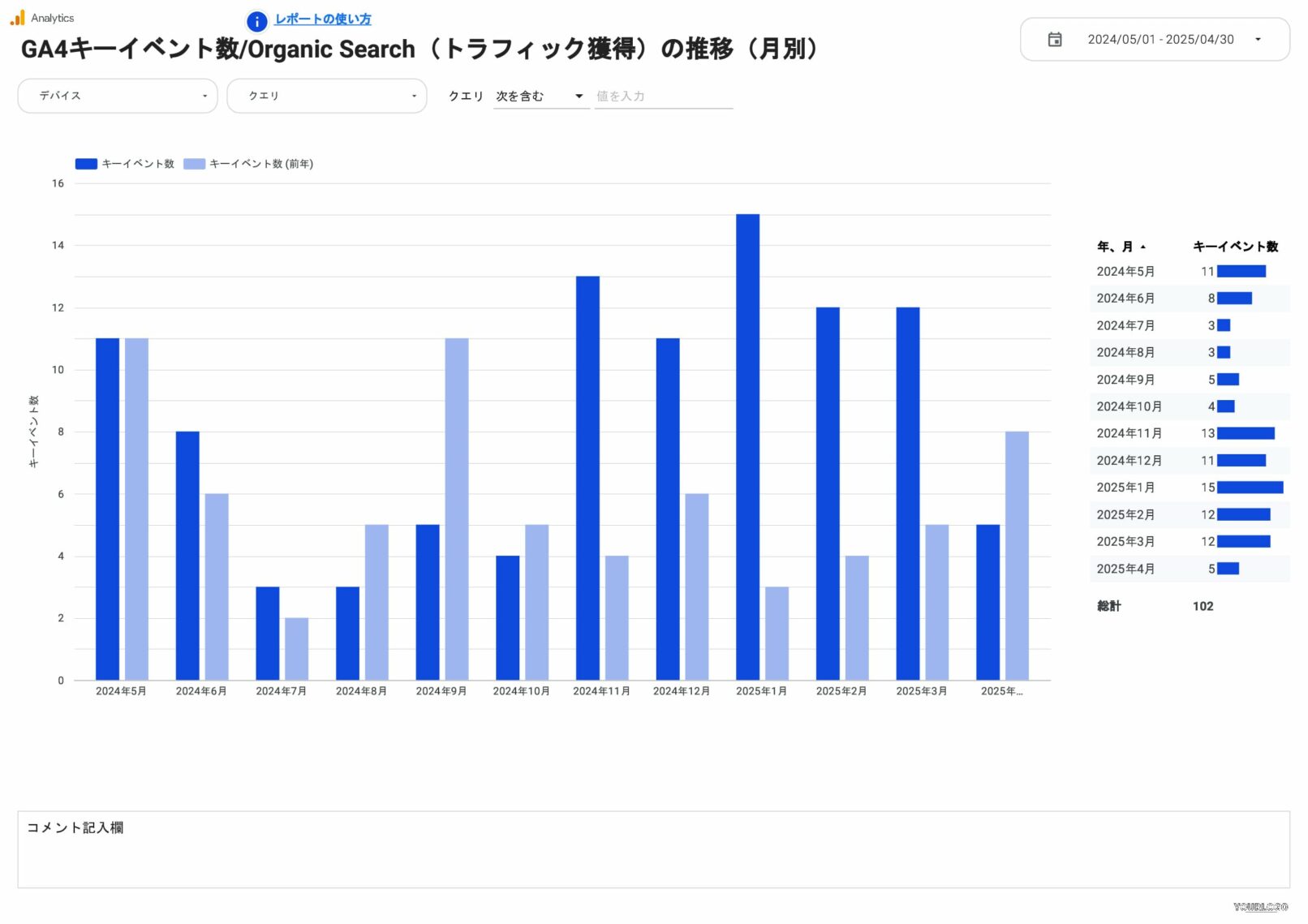Toggle キーイベント数 series via its legend entry
Viewport: 1308px width, 924px height.
pos(138,163)
